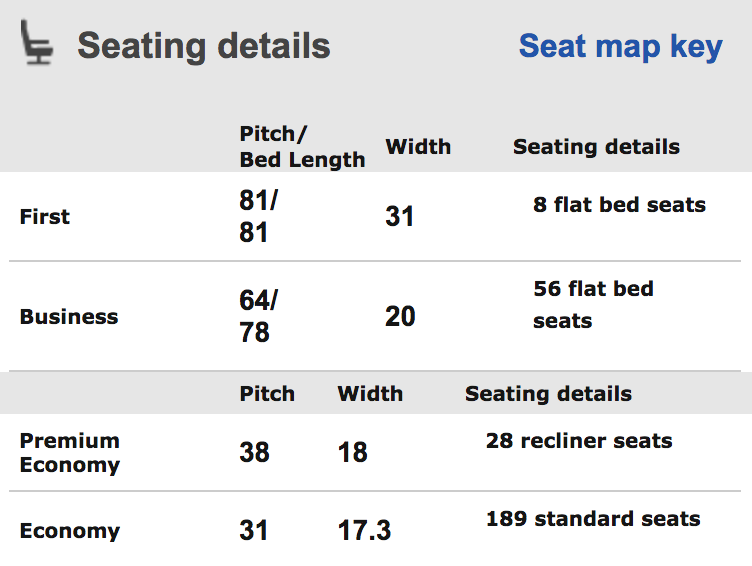This screenshot has height=566, width=752.
Task: Select the First class row label
Action: 45,216
